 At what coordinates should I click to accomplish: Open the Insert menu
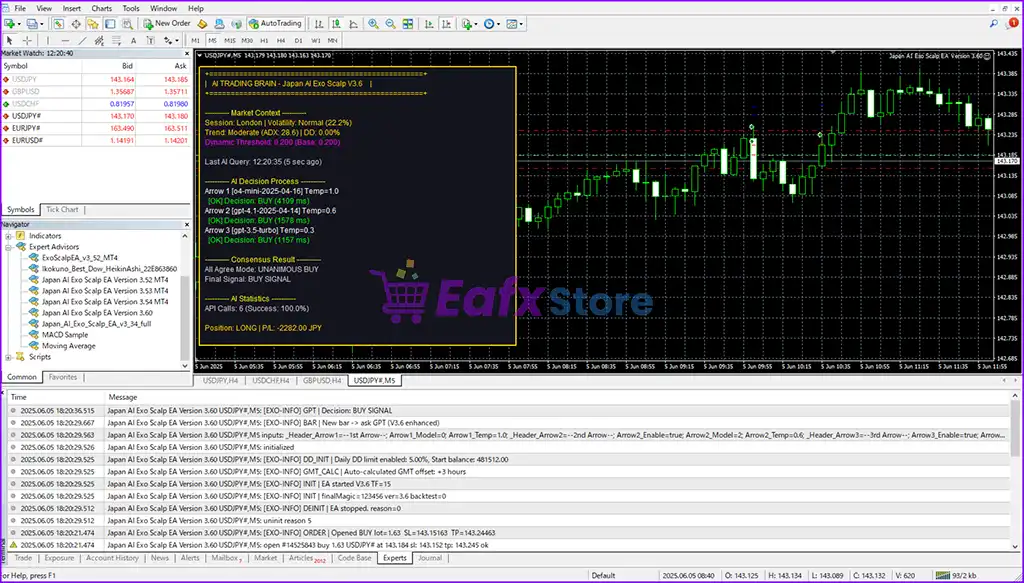coord(72,8)
